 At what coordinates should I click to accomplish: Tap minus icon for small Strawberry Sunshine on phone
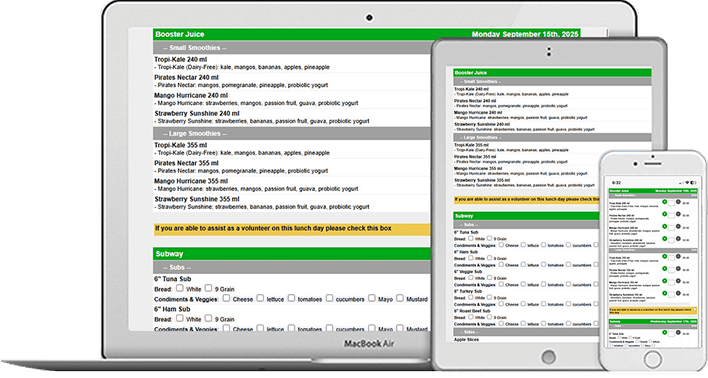[678, 238]
